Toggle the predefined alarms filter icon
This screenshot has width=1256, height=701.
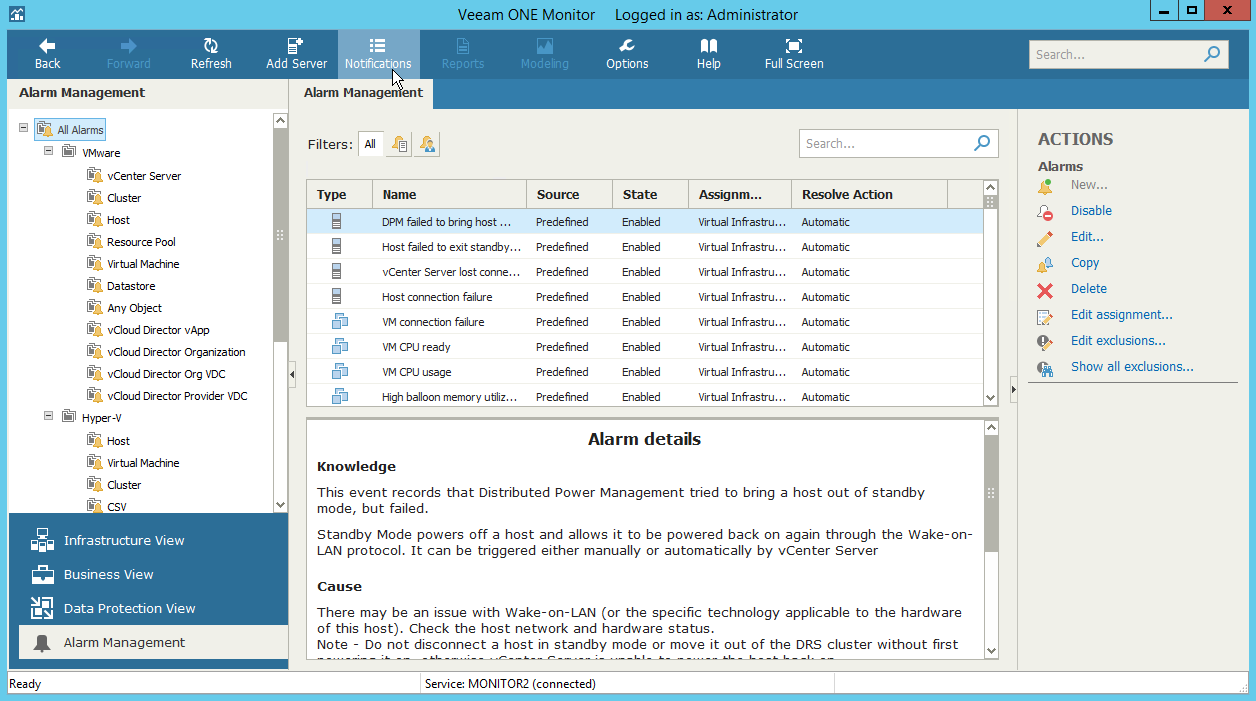pos(399,144)
